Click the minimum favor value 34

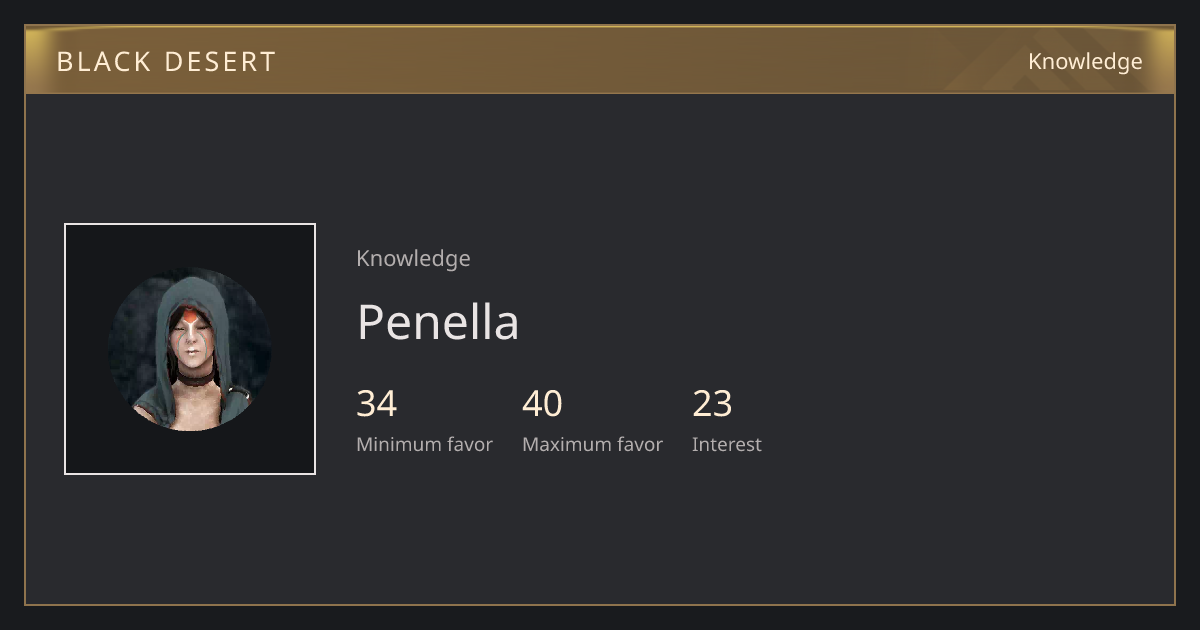pyautogui.click(x=377, y=404)
